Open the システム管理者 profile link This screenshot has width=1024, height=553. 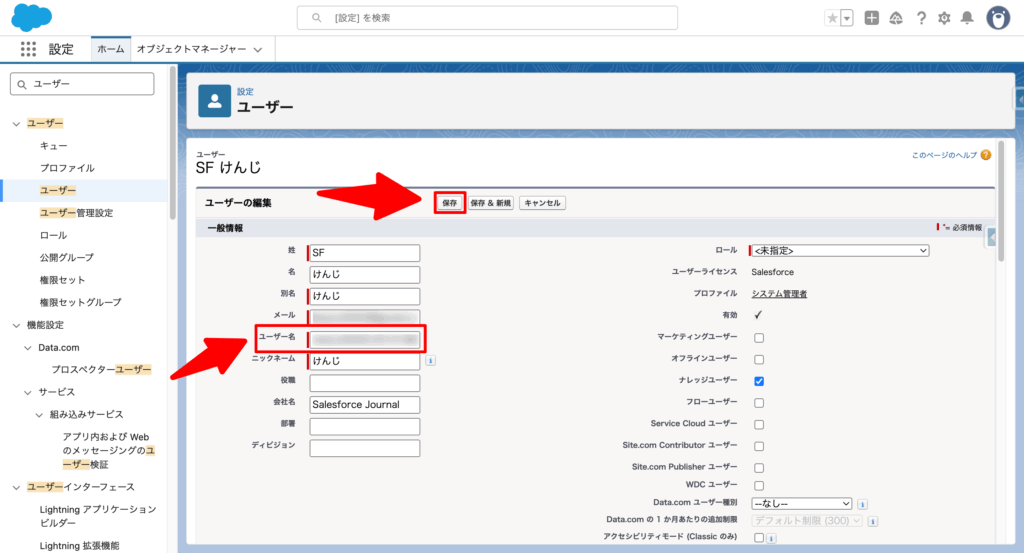[779, 293]
